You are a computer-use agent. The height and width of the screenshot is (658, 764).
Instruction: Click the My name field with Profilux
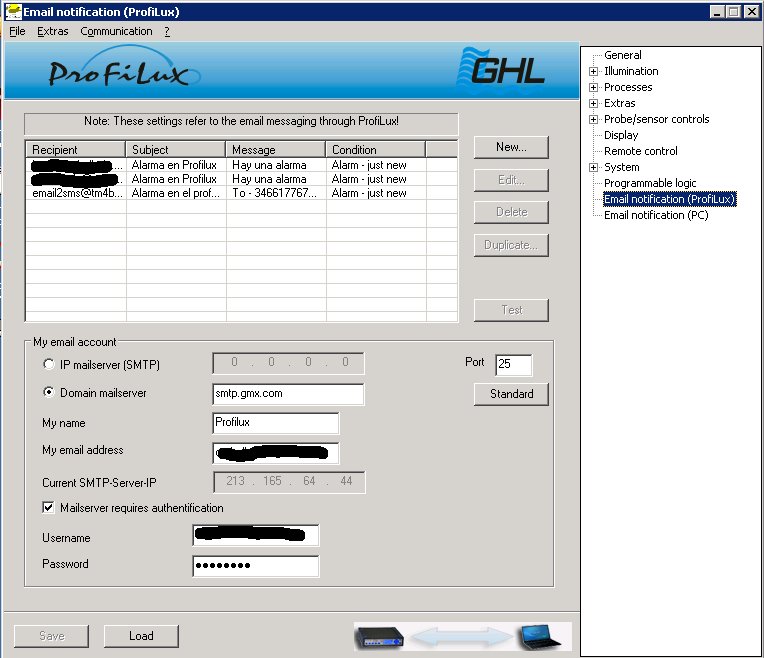coord(276,423)
